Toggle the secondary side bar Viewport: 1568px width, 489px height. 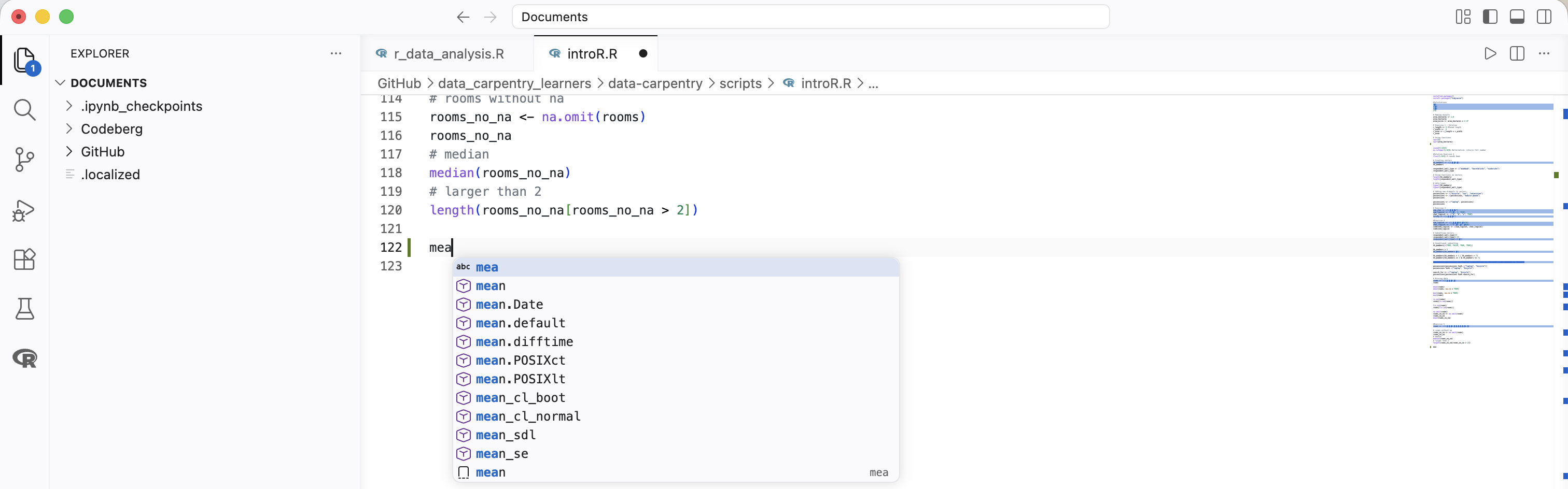[x=1544, y=17]
